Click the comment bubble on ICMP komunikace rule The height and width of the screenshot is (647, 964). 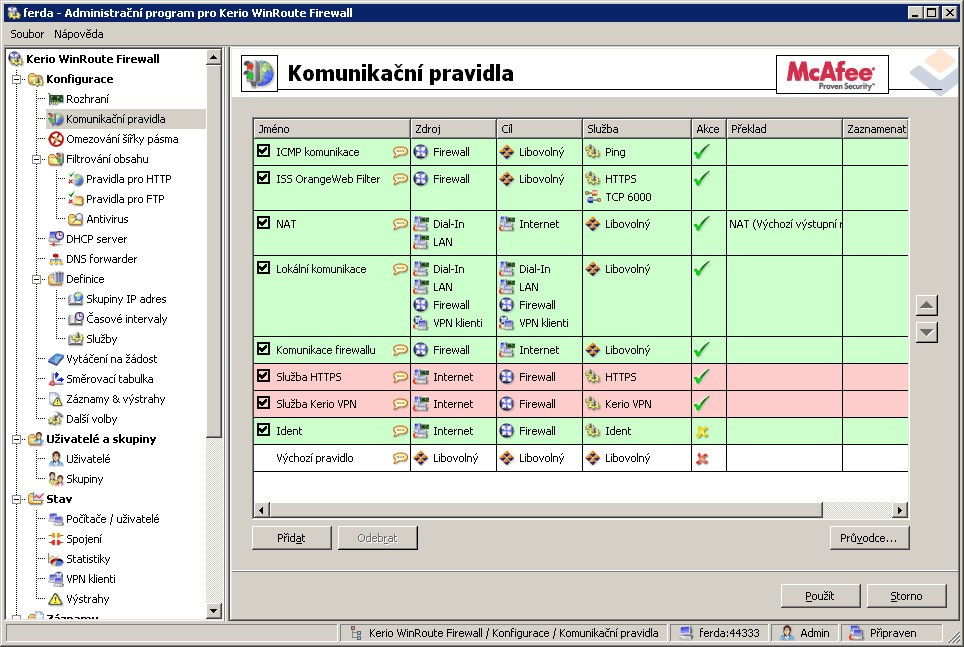(400, 152)
